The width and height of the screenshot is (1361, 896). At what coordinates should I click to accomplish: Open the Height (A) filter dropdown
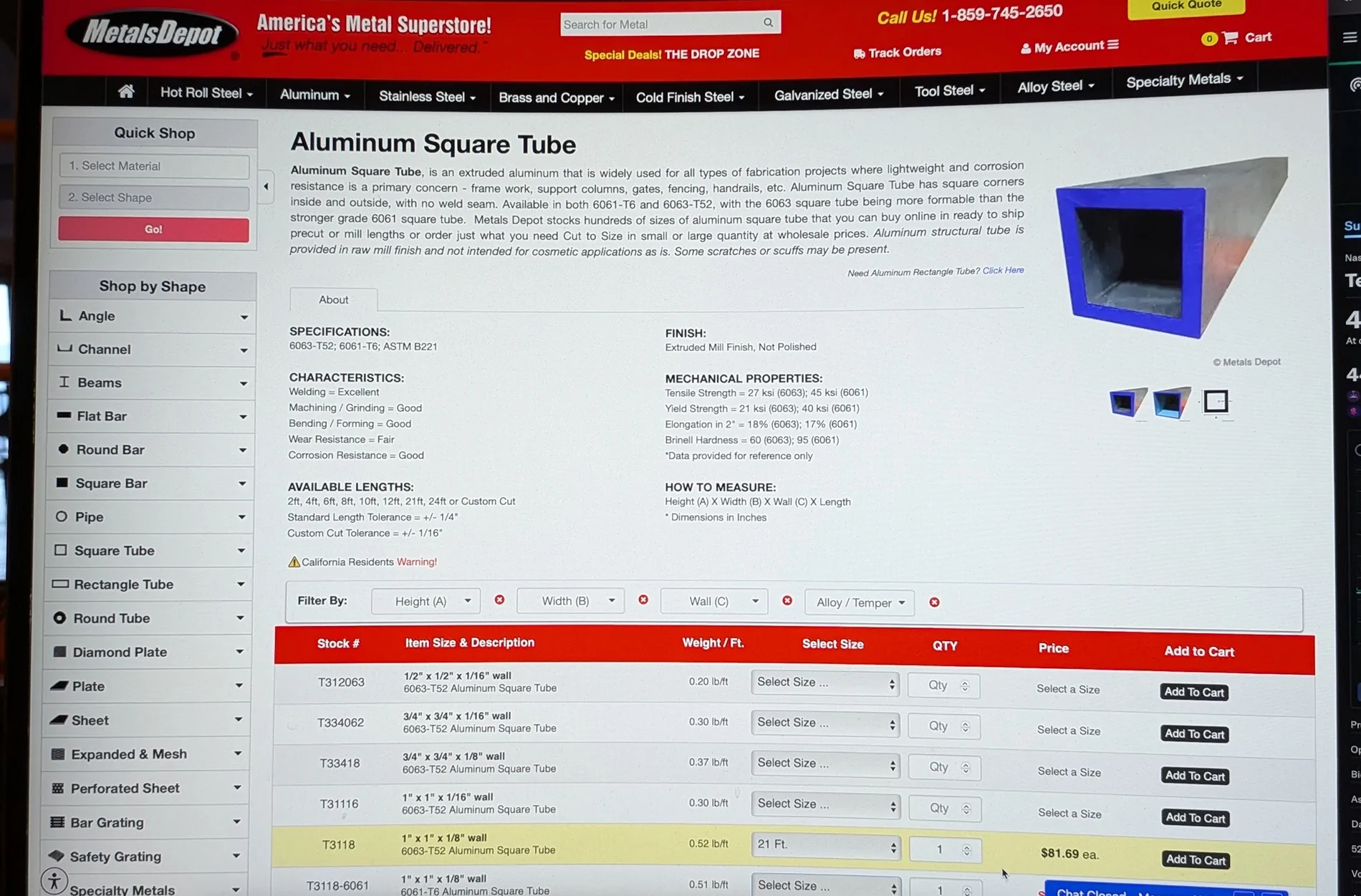coord(425,601)
